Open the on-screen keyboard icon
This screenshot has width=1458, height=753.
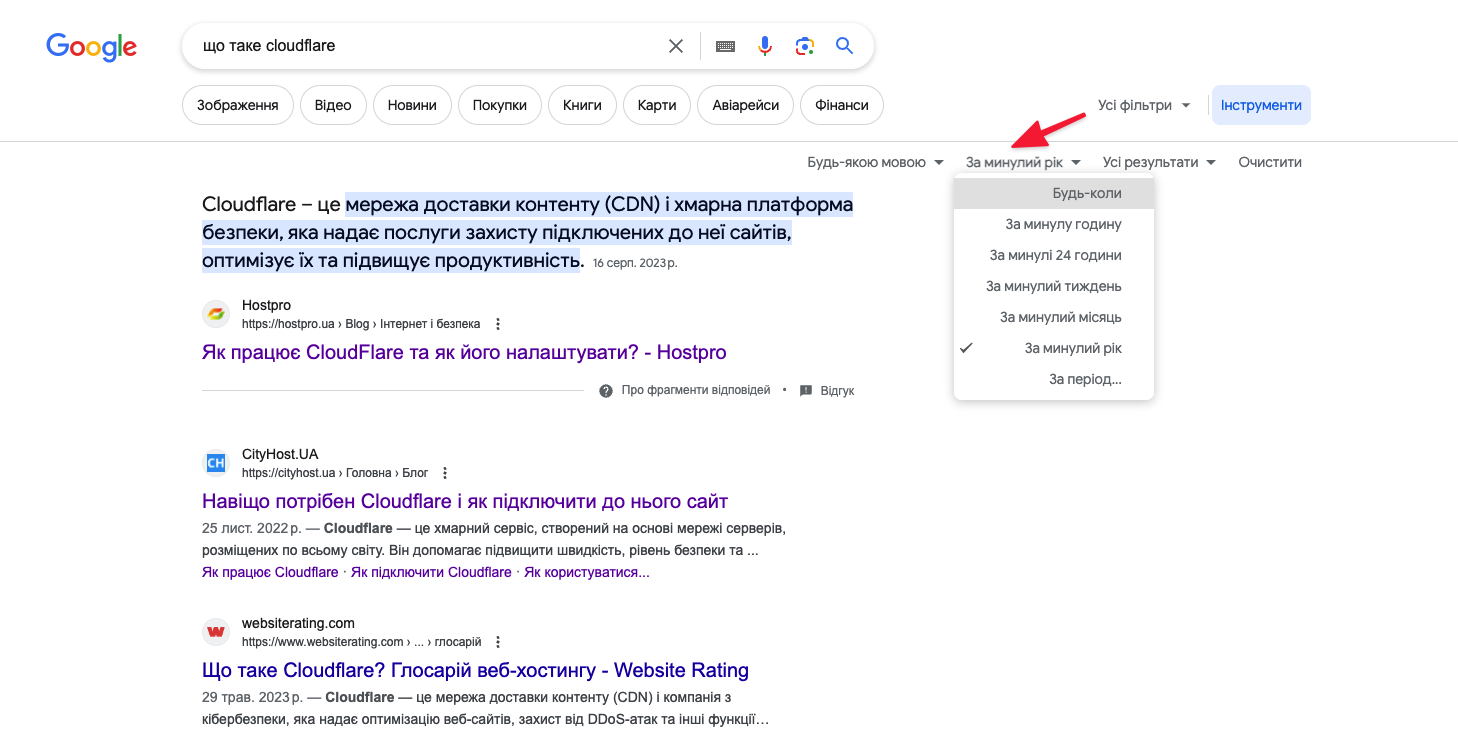point(726,46)
